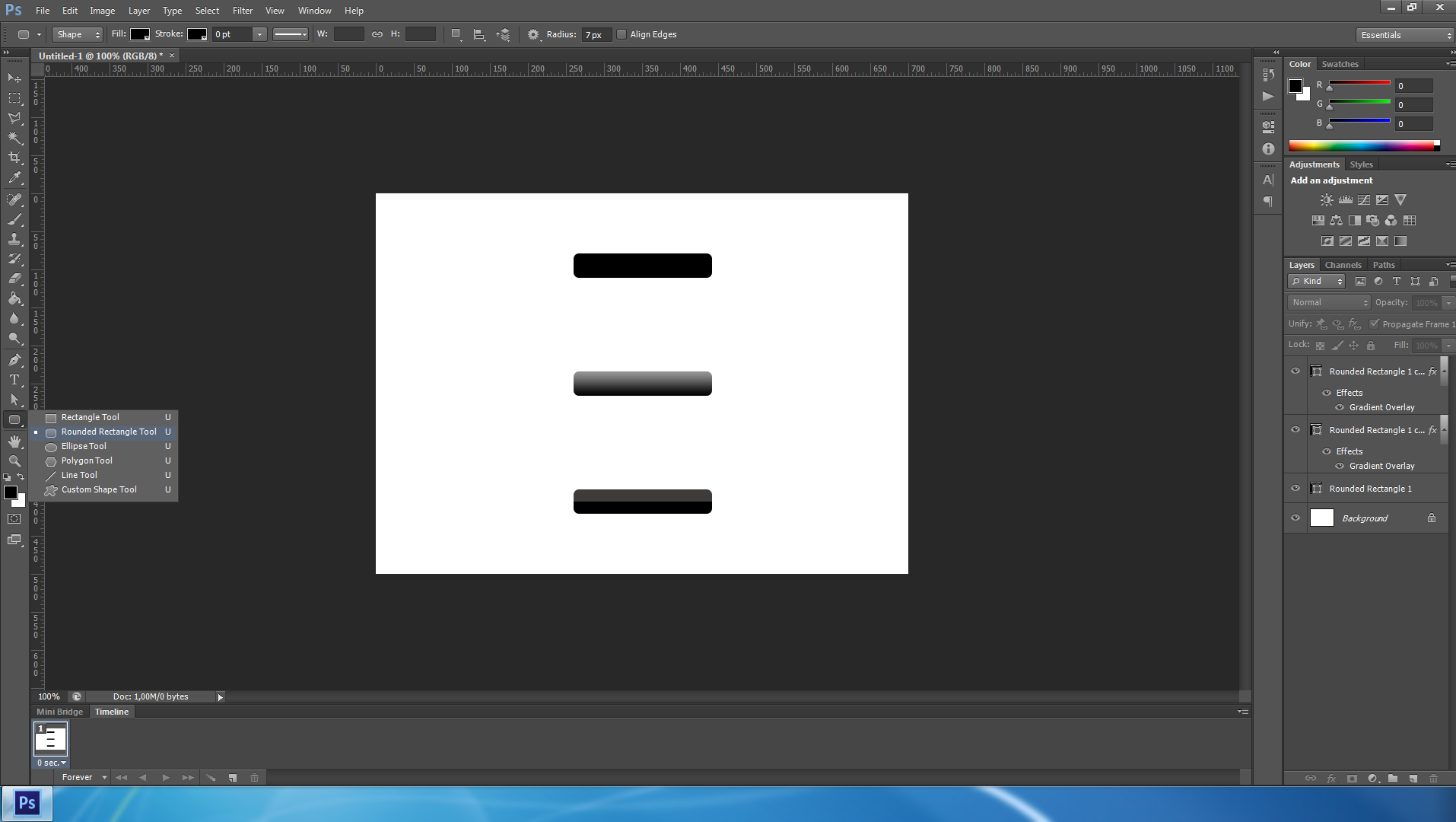This screenshot has width=1456, height=822.
Task: Select the Horizontal Type tool
Action: (x=14, y=379)
